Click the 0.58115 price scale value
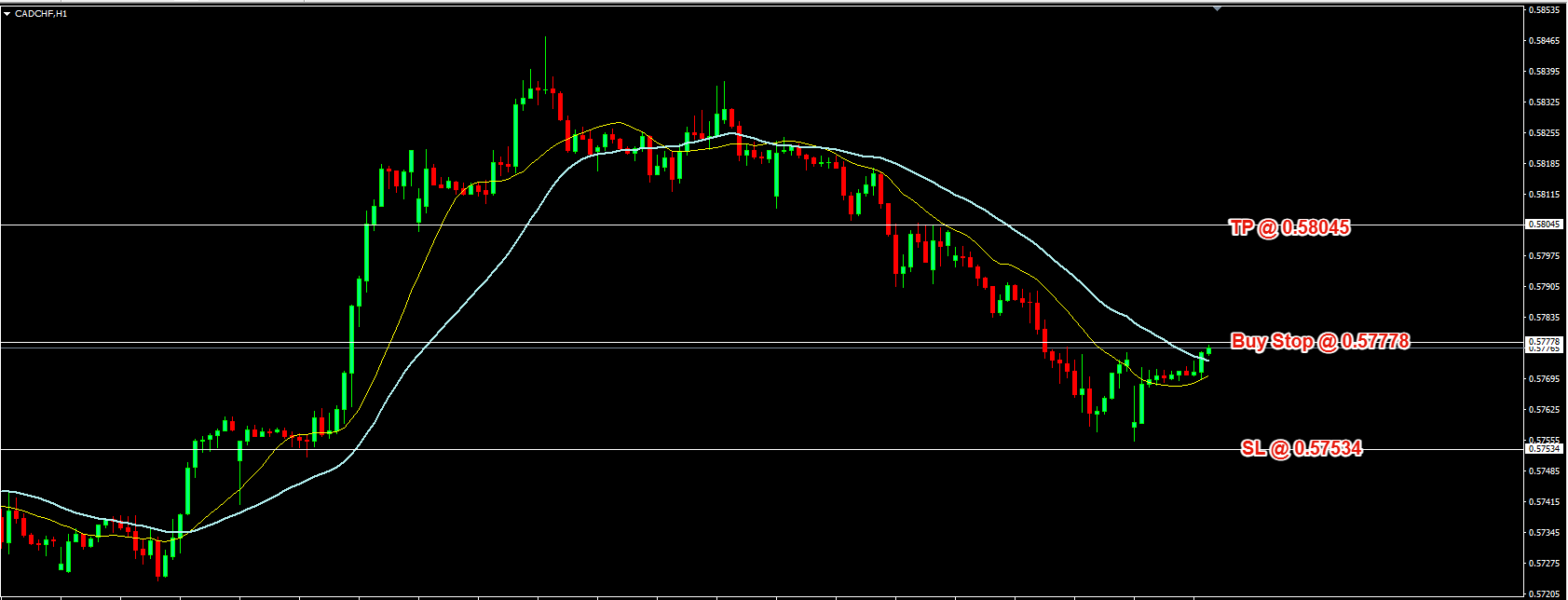Viewport: 1568px width, 600px height. 1546,195
